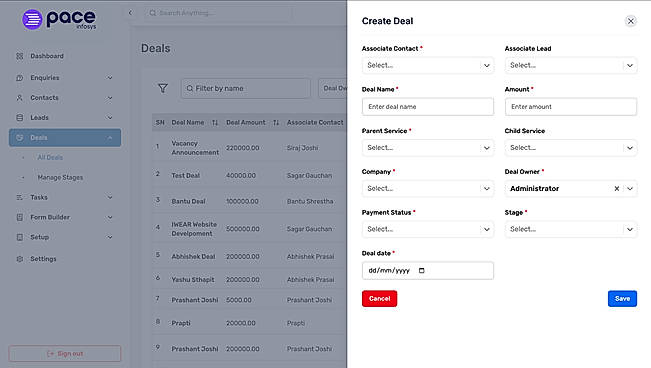Select the Deals sidebar item
The image size is (651, 368).
(x=65, y=137)
